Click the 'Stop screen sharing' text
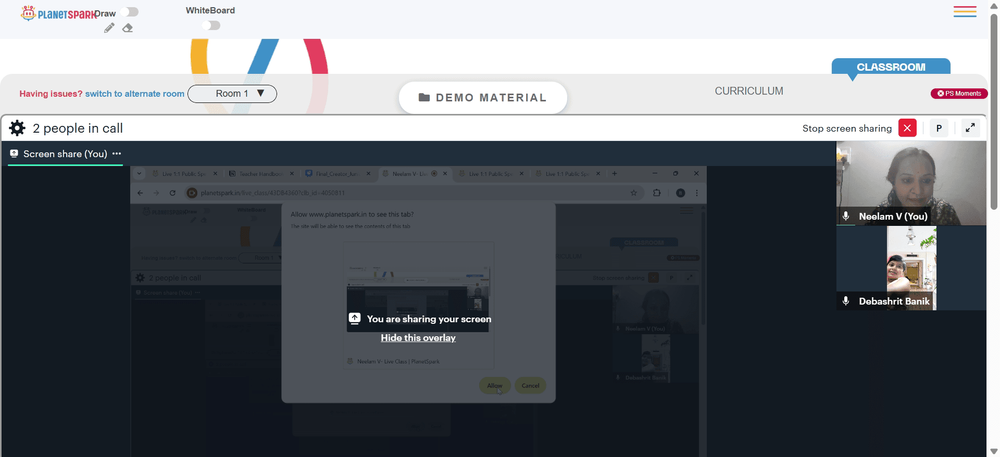This screenshot has height=457, width=1000. click(x=847, y=128)
